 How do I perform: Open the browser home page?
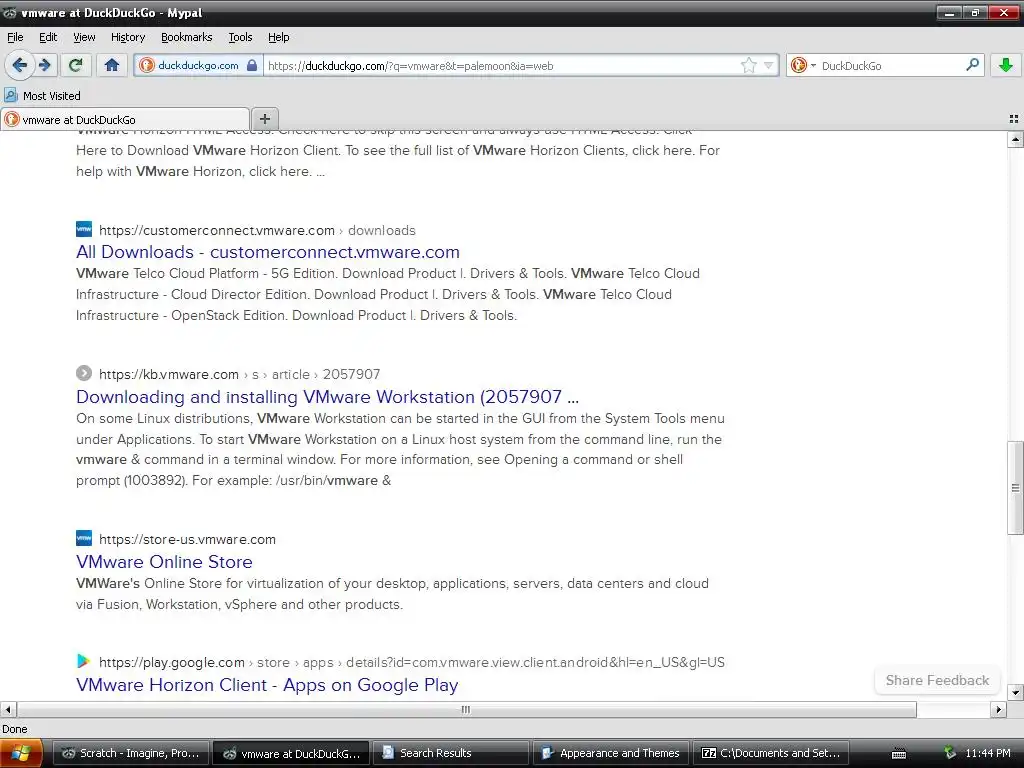click(x=112, y=65)
